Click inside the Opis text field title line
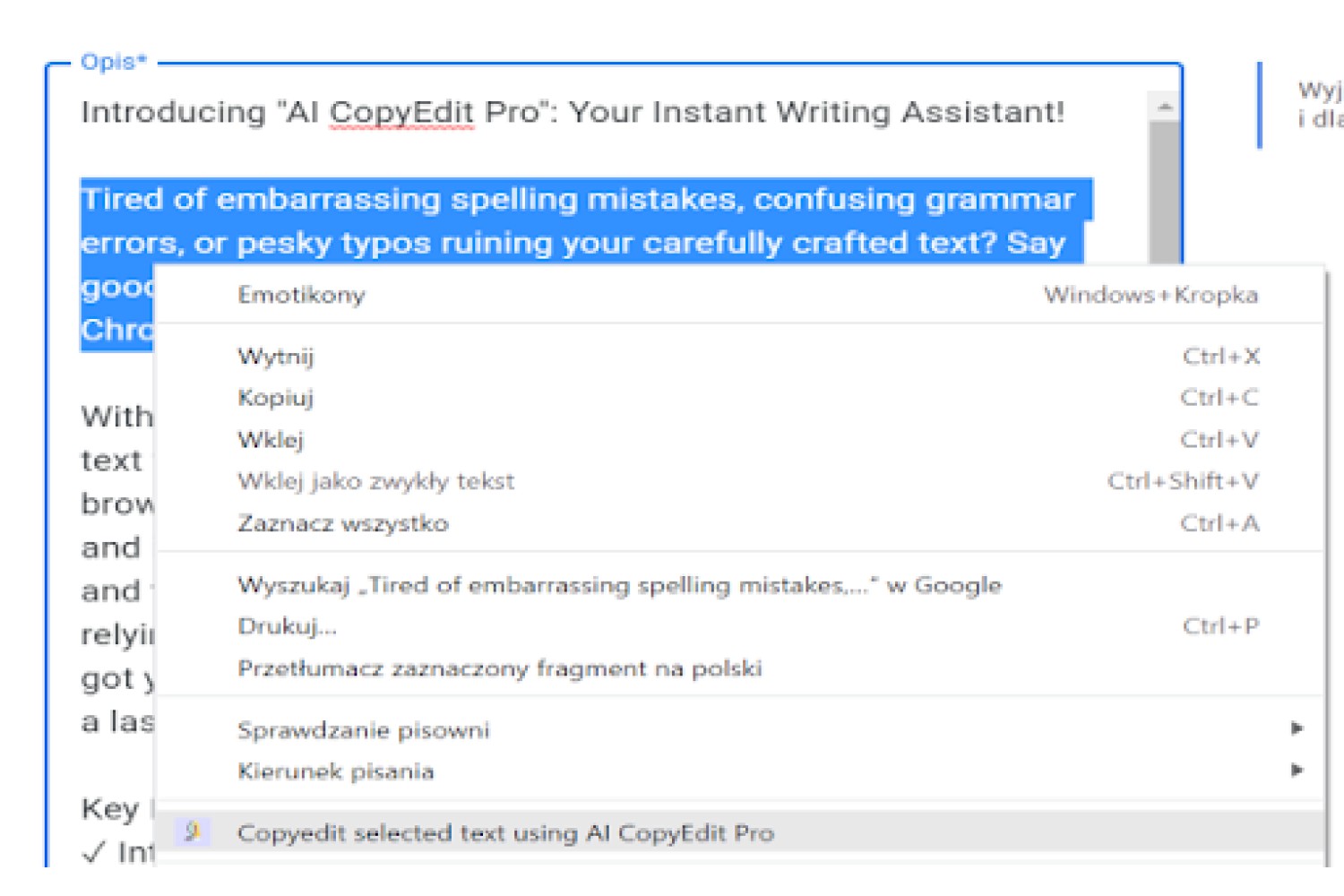 pyautogui.click(x=572, y=113)
